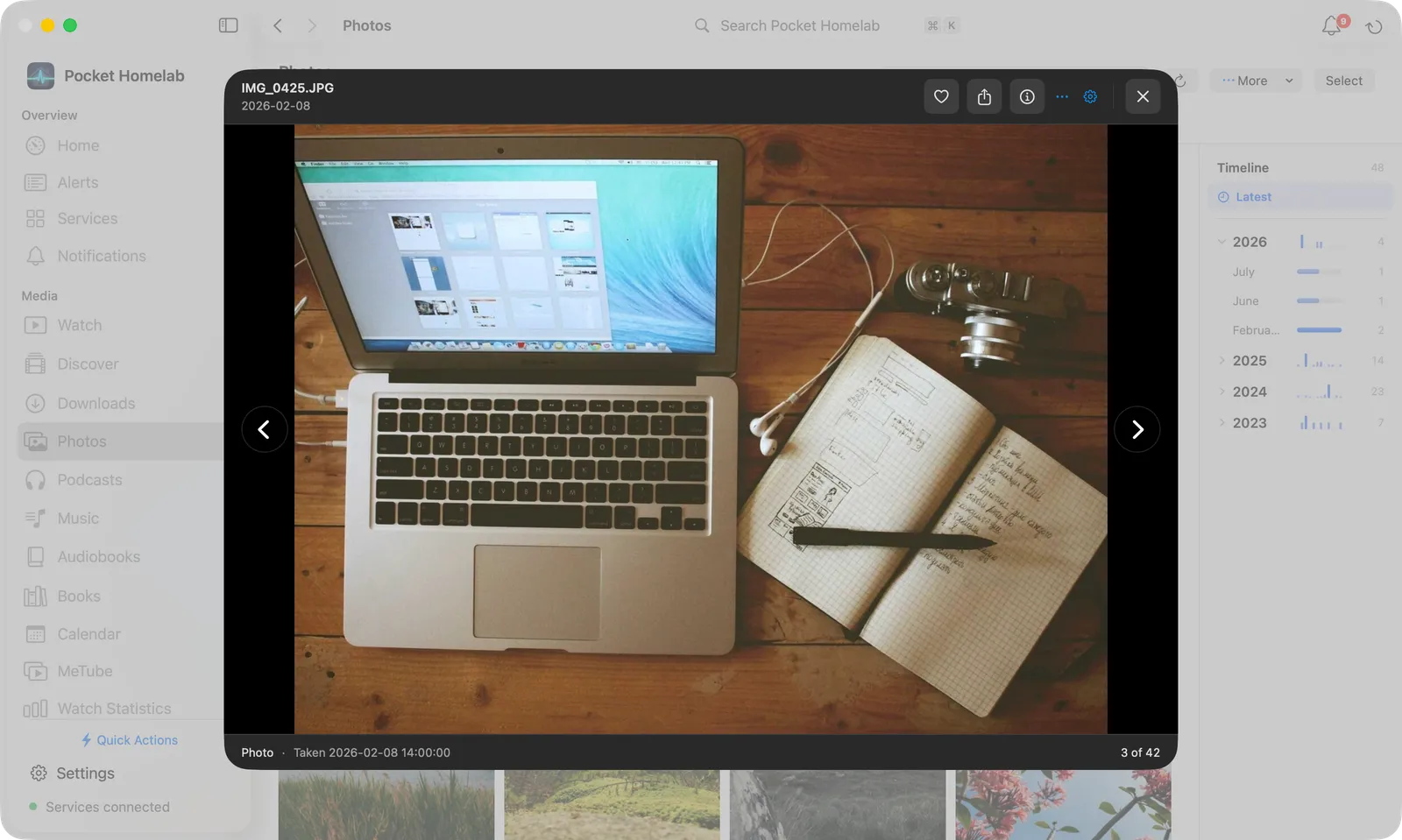Share IMG_0425.JPG using the share icon
Screen dimensions: 1402x840
984,96
